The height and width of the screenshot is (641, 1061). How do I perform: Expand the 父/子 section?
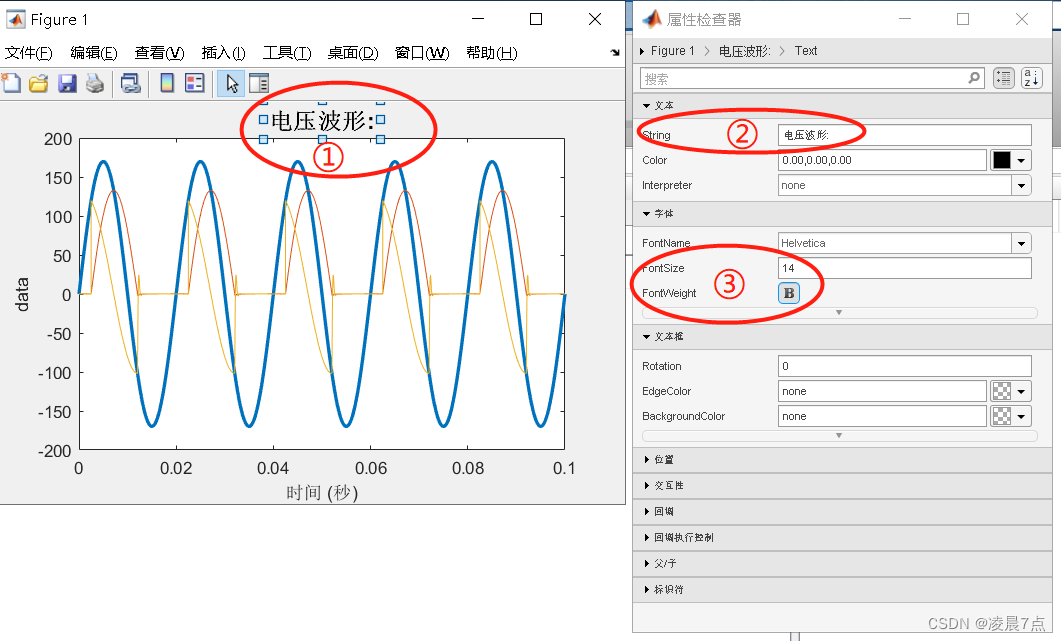[647, 563]
